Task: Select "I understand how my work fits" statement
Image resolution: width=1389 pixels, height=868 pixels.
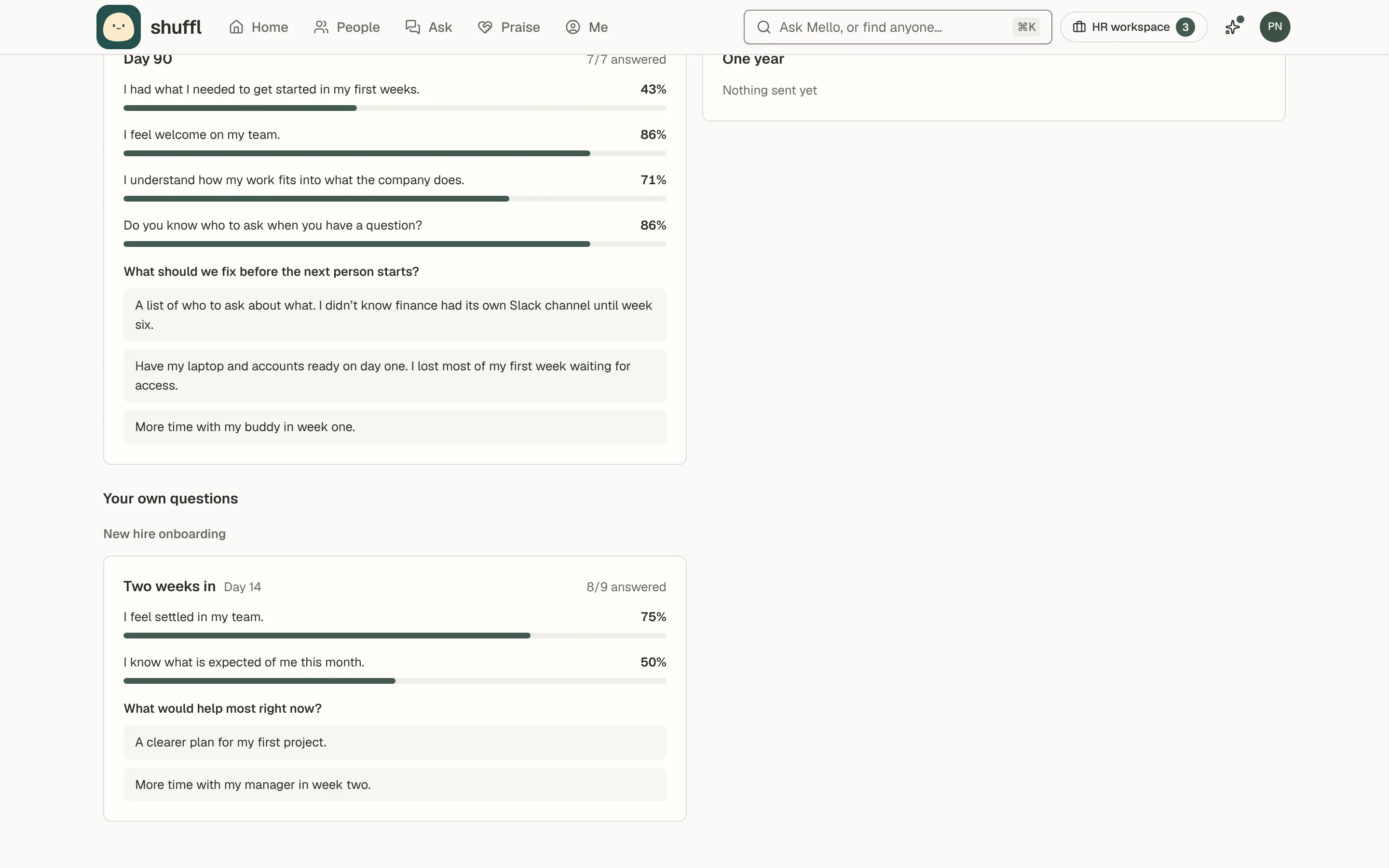Action: (293, 180)
